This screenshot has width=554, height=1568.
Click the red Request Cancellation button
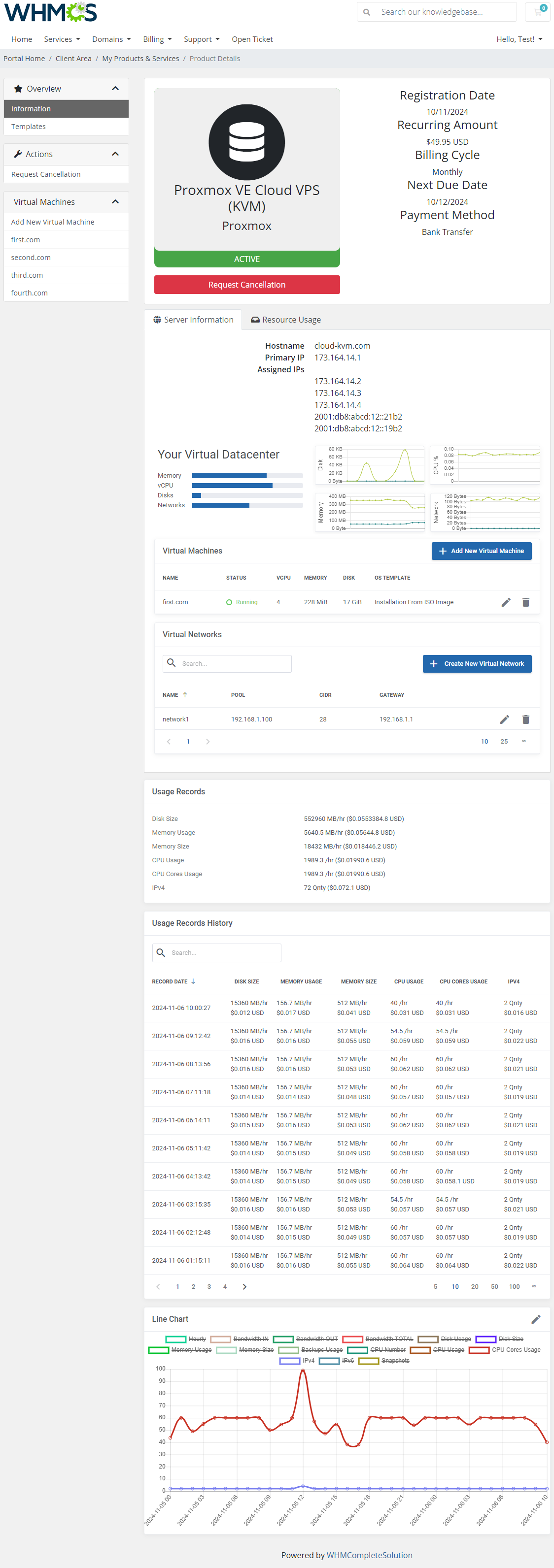coord(247,284)
